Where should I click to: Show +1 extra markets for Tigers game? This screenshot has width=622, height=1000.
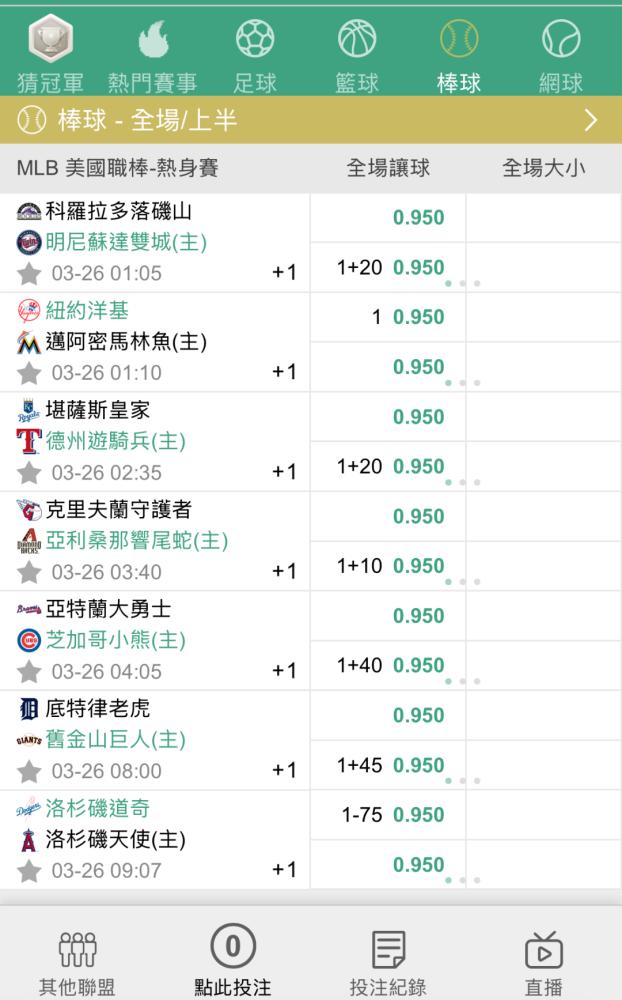pos(284,770)
